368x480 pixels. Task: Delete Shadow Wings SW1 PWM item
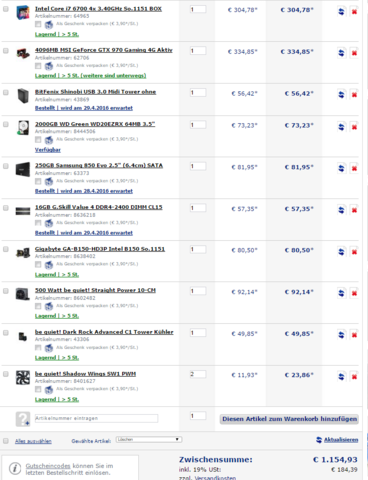354,377
